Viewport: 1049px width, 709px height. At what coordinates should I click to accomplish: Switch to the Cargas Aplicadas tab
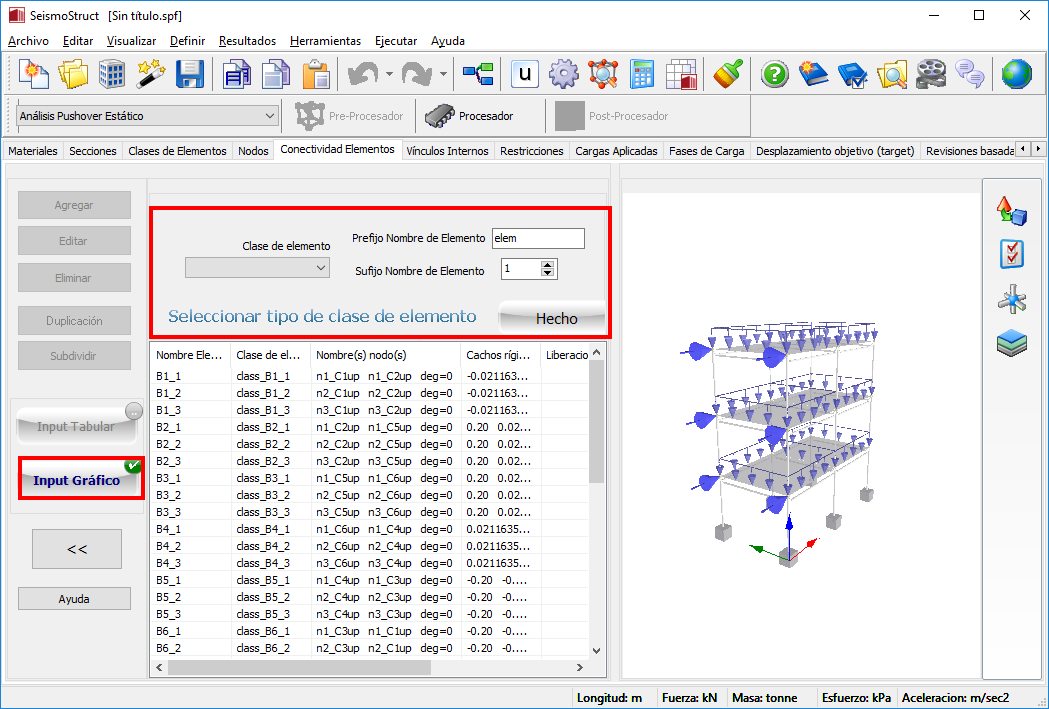click(x=616, y=151)
